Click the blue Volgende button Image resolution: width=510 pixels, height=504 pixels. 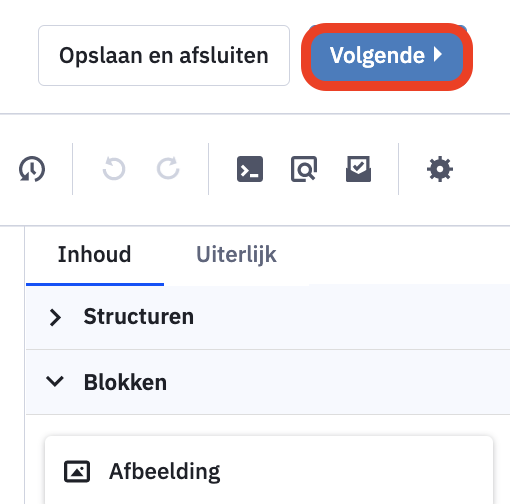click(387, 56)
